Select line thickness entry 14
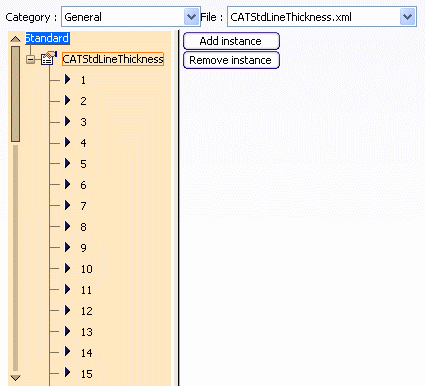 point(87,353)
